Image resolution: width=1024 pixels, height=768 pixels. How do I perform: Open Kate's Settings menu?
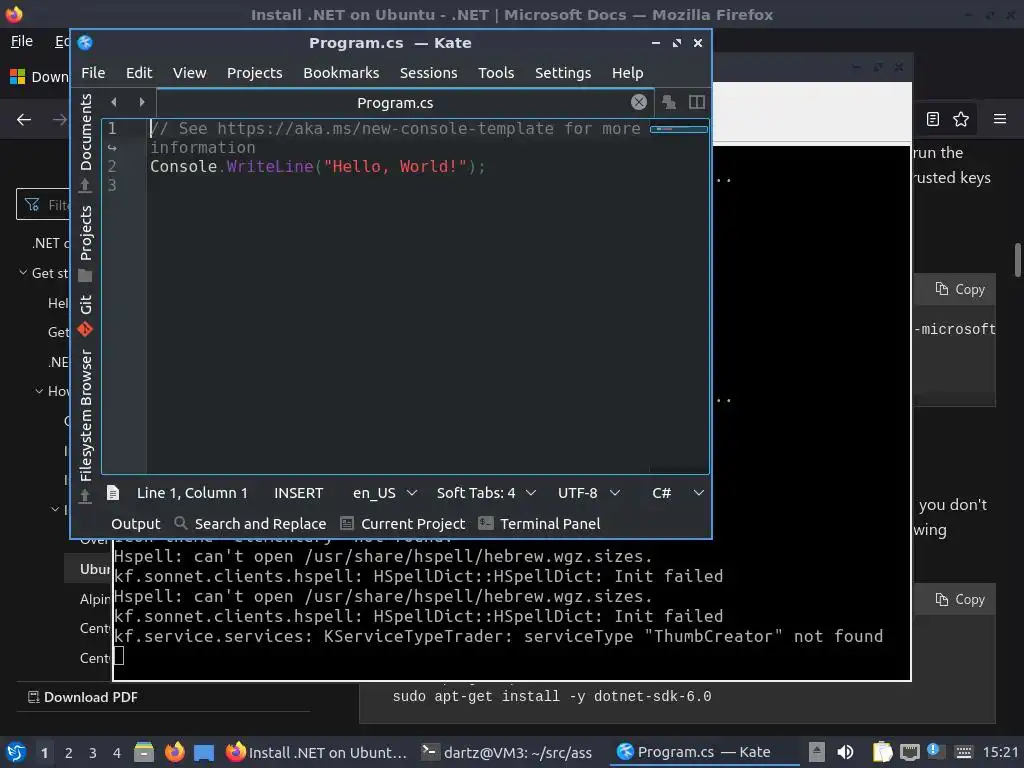[x=563, y=72]
